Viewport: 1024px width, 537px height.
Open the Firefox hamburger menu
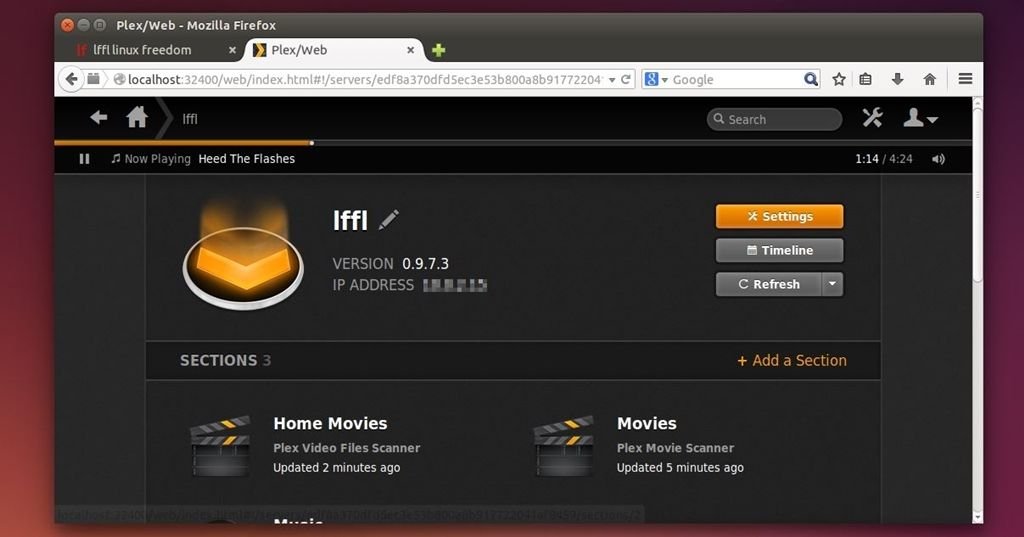pos(965,79)
